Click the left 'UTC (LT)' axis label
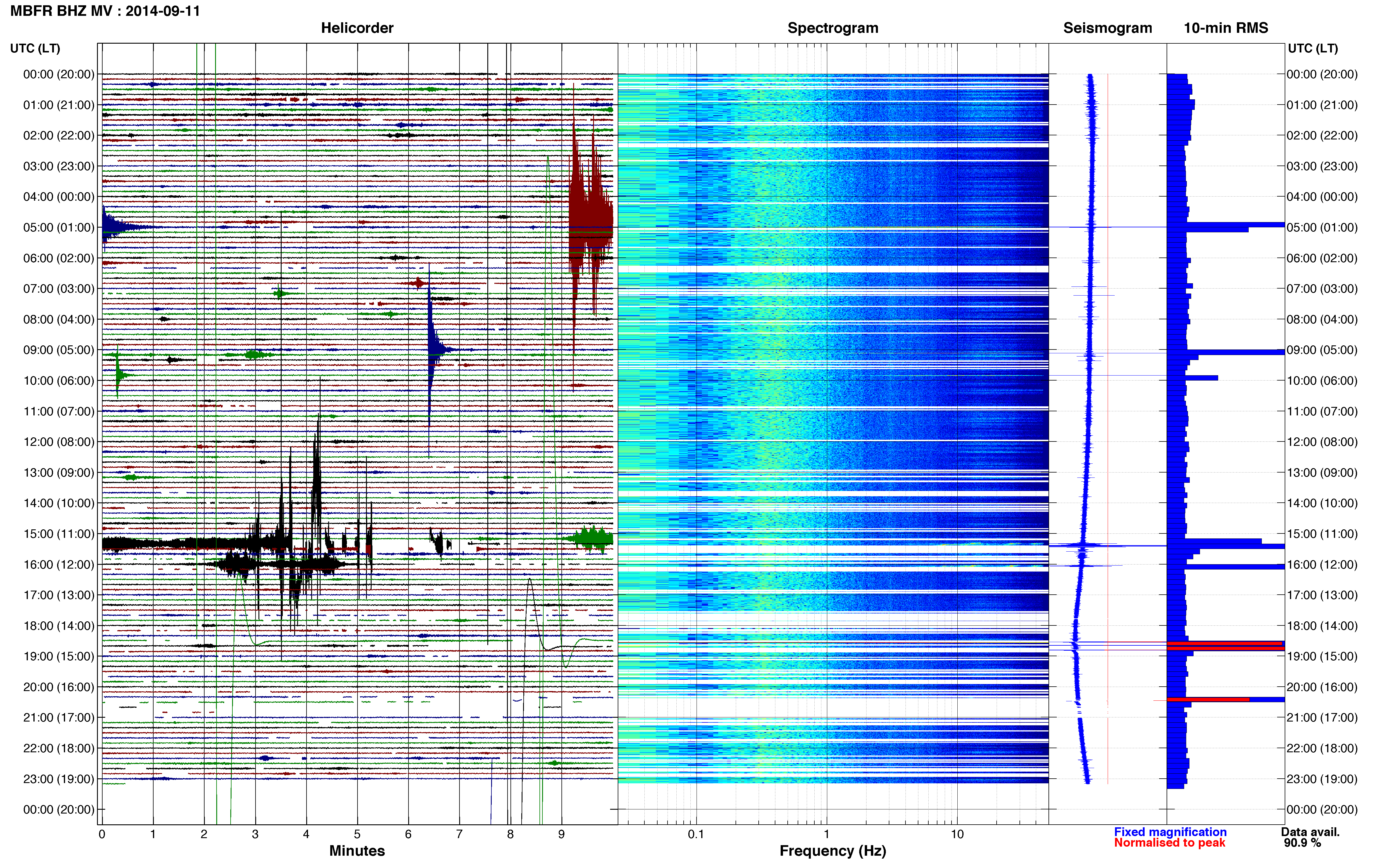 click(x=35, y=48)
